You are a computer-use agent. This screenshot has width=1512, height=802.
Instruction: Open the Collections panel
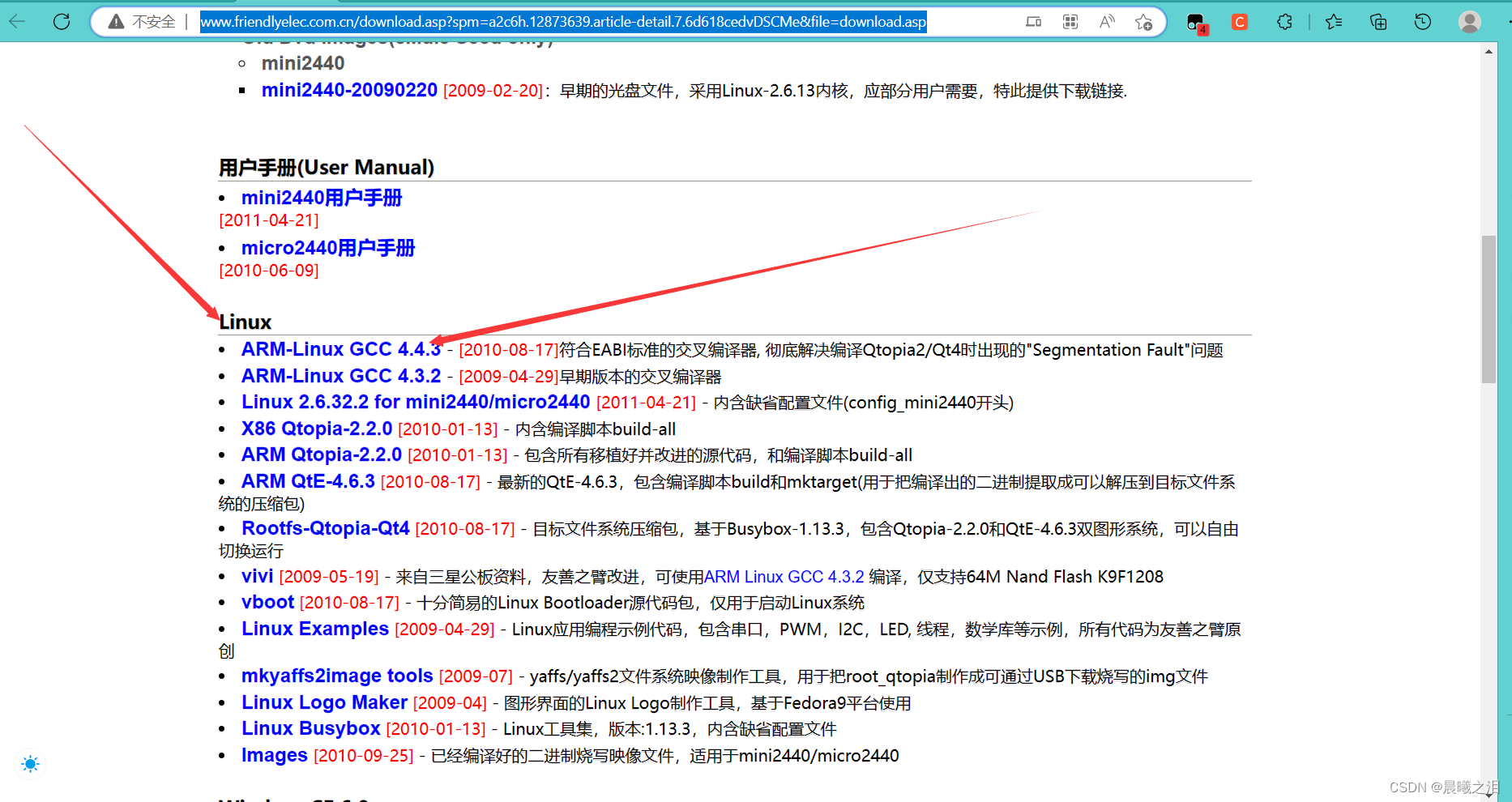pos(1377,22)
